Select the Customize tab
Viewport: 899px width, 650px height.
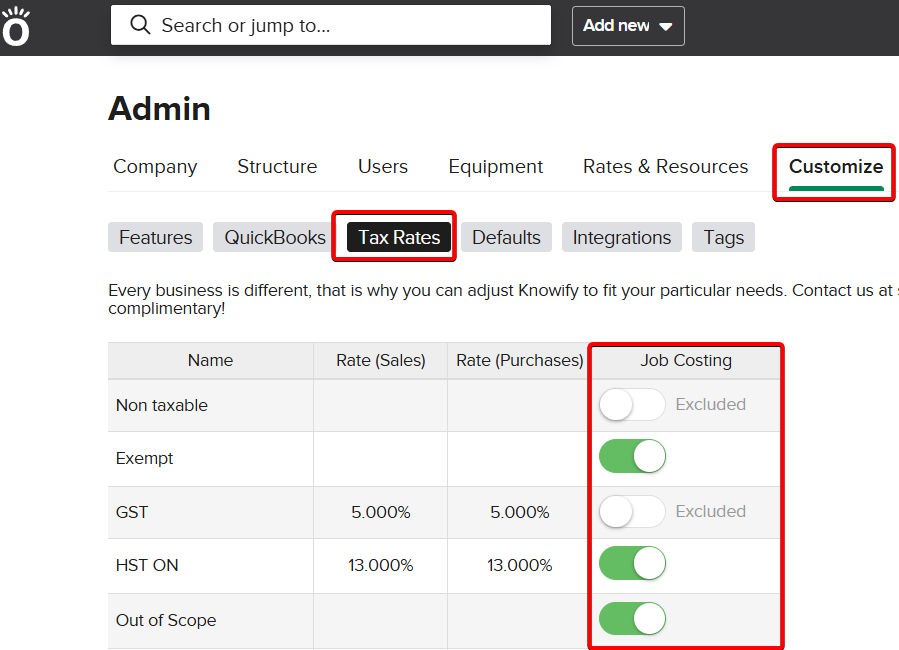click(x=835, y=167)
